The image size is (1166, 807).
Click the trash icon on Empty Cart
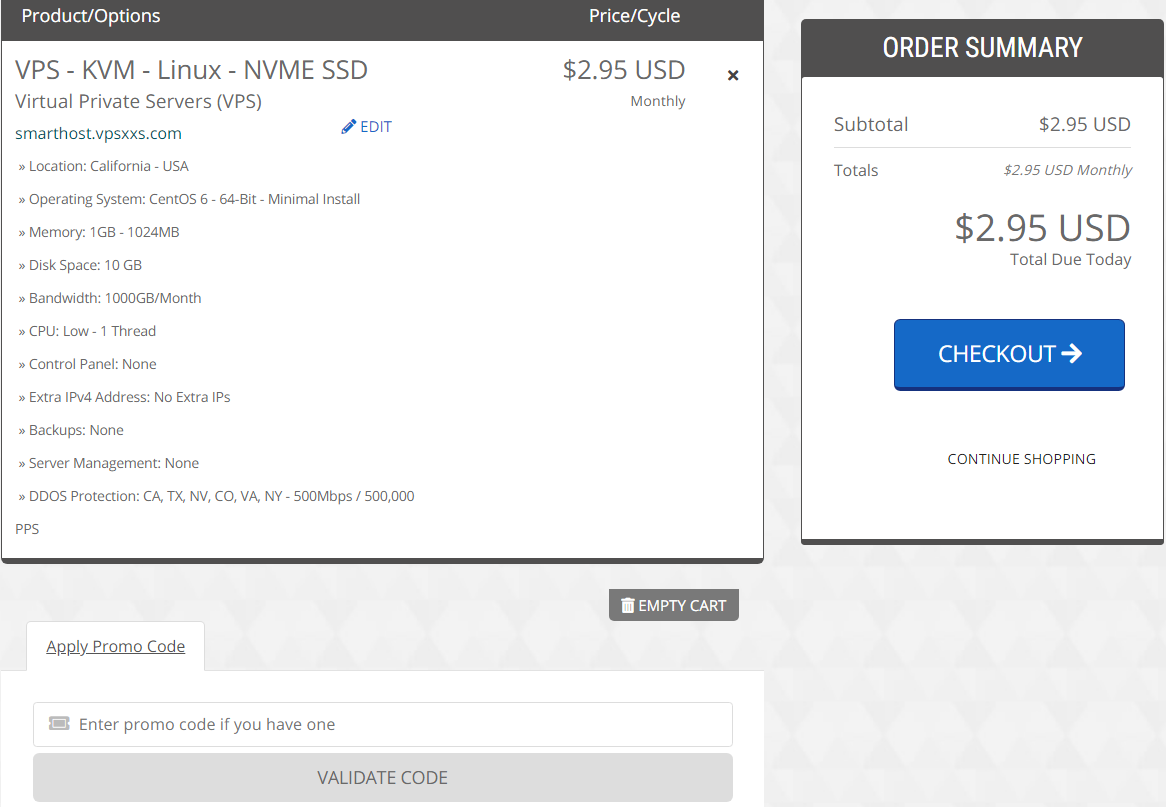628,605
